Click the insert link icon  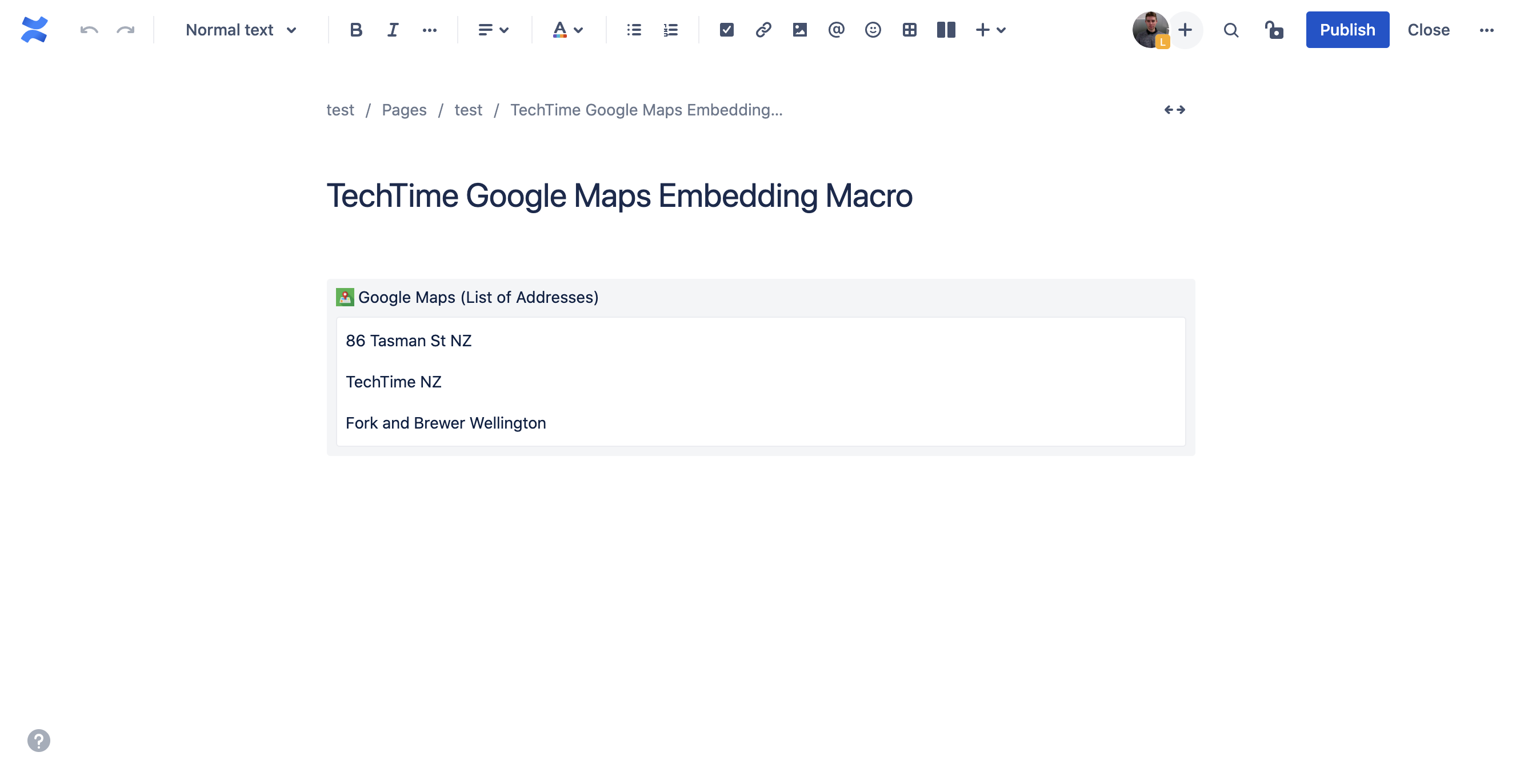point(763,30)
